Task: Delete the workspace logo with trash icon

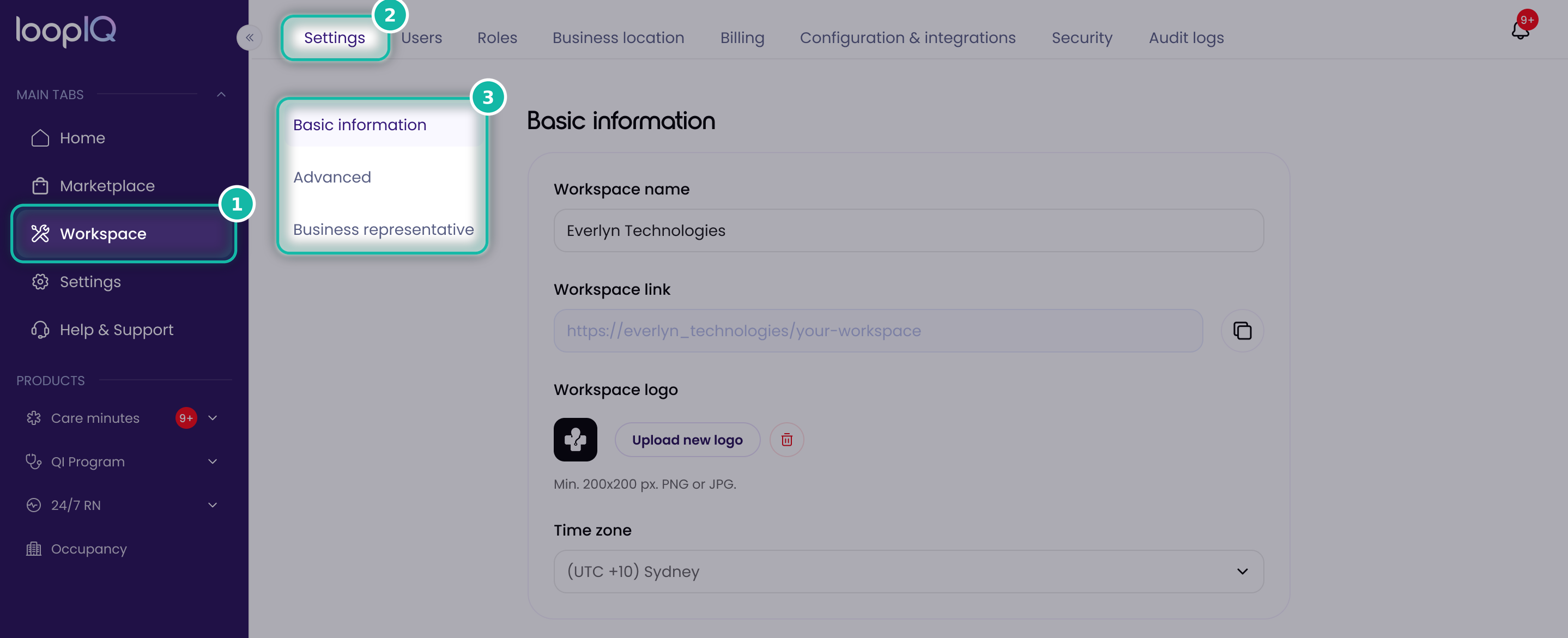Action: click(x=786, y=440)
